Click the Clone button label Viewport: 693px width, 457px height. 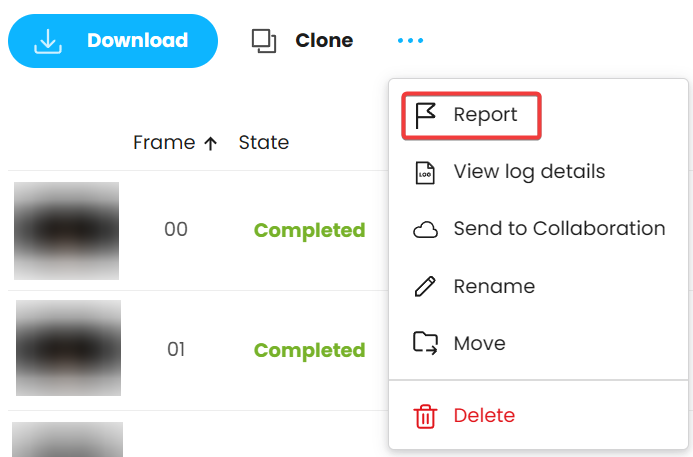[324, 41]
